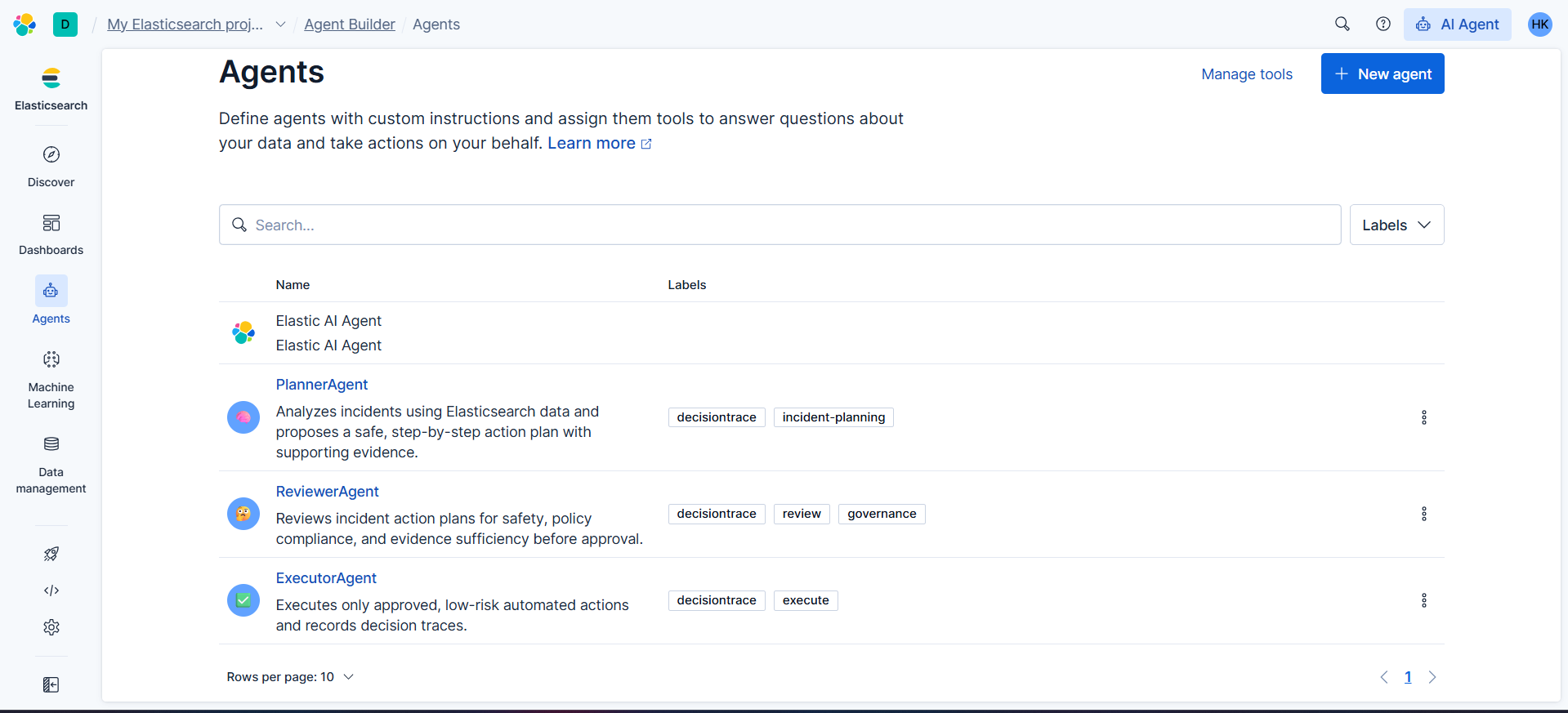The image size is (1568, 713).
Task: Click the governance label badge
Action: tap(882, 514)
